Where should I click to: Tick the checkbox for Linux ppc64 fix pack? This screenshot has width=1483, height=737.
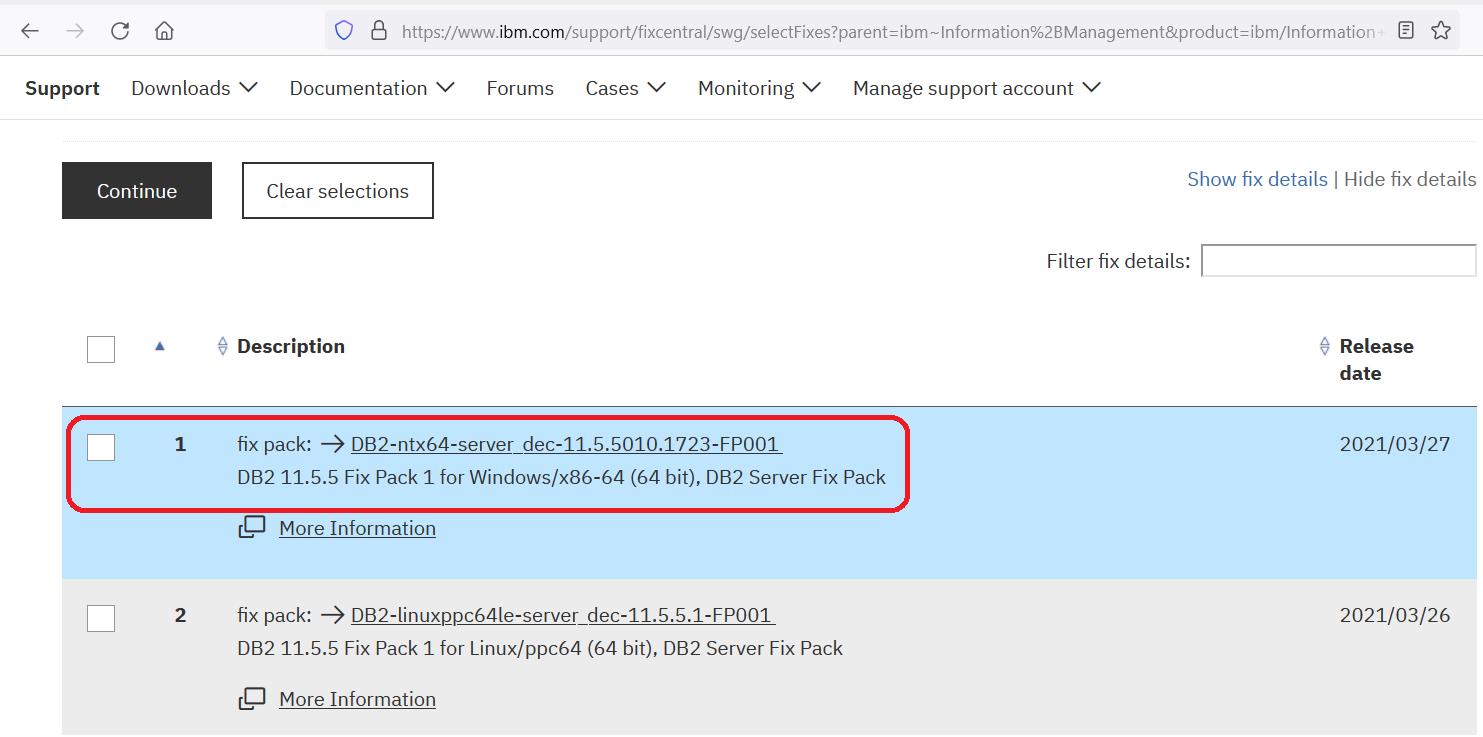101,618
